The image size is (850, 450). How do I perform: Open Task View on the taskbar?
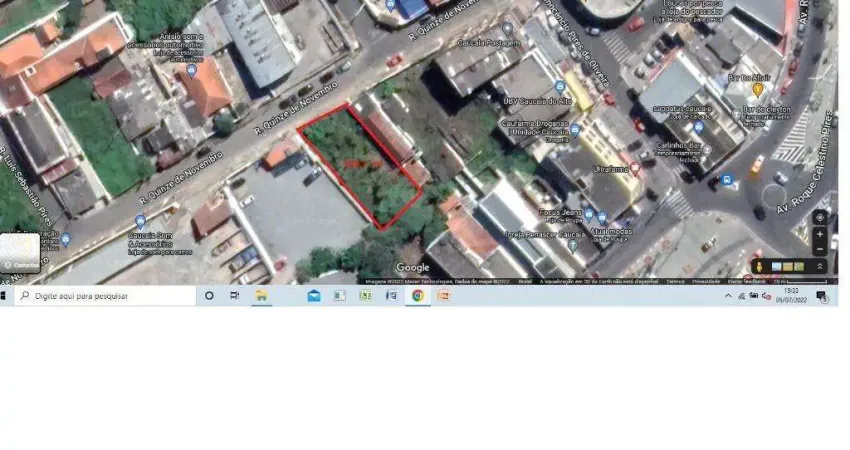235,296
